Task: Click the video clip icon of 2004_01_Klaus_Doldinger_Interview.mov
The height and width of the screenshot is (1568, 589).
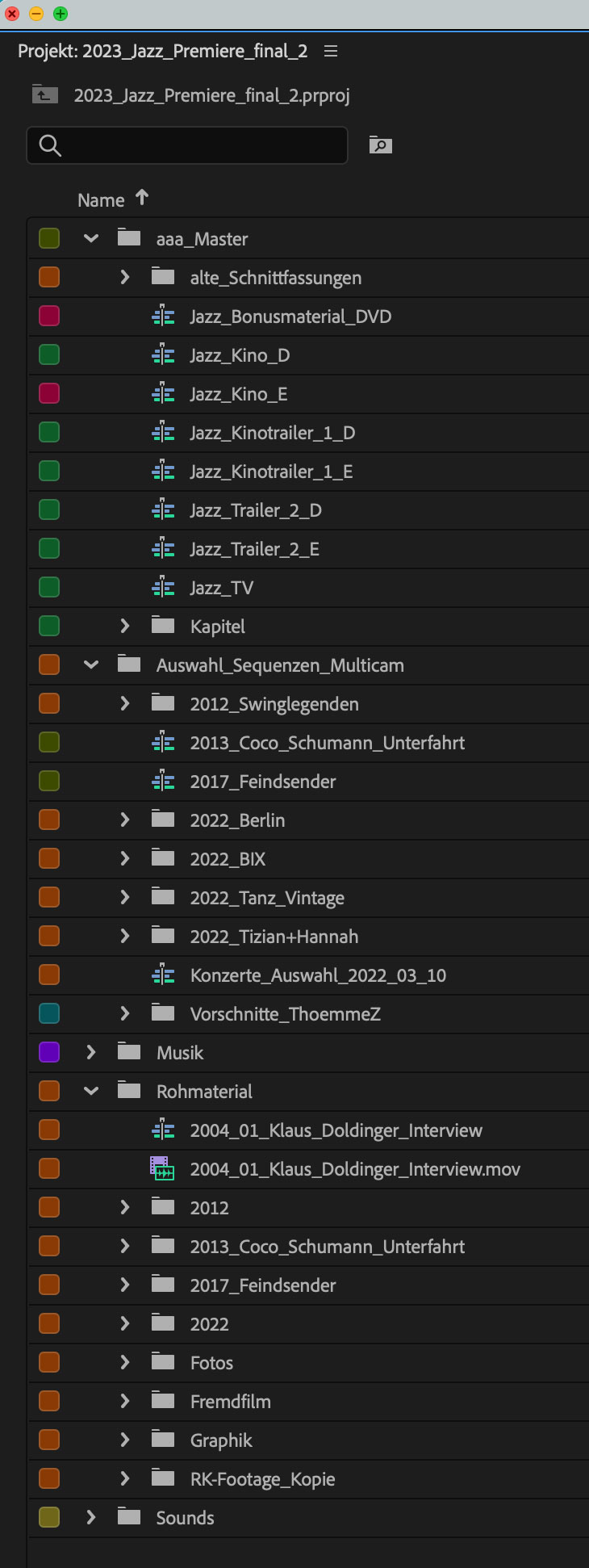Action: pos(163,1168)
